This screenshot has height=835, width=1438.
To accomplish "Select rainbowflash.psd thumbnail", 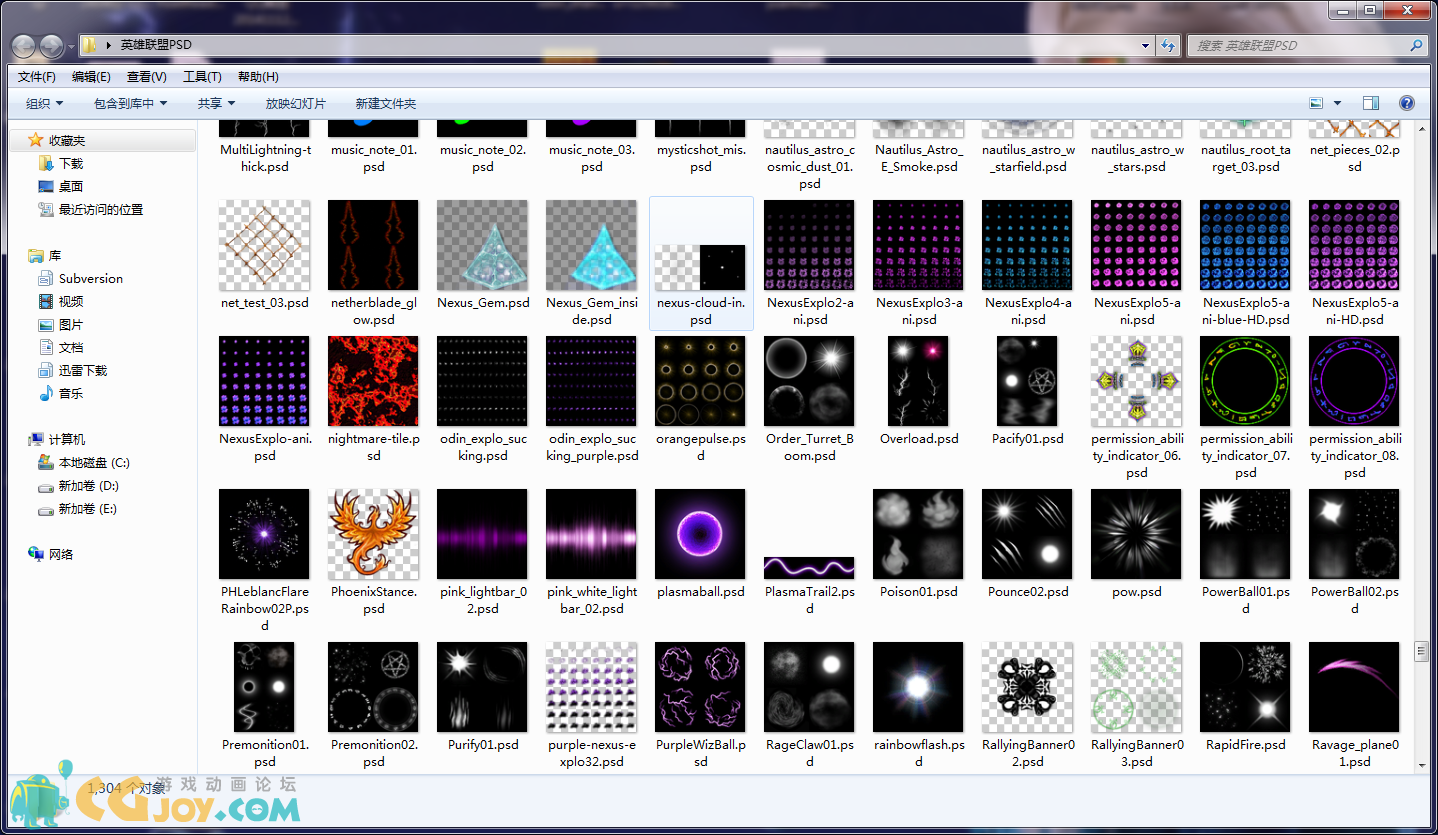I will coord(919,687).
